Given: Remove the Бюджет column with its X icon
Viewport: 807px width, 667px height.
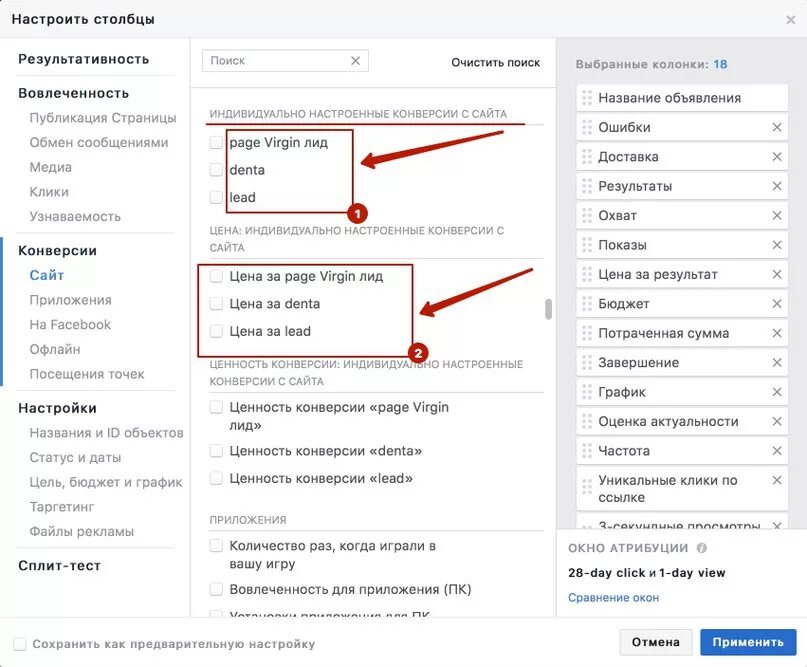Looking at the screenshot, I should [x=777, y=304].
